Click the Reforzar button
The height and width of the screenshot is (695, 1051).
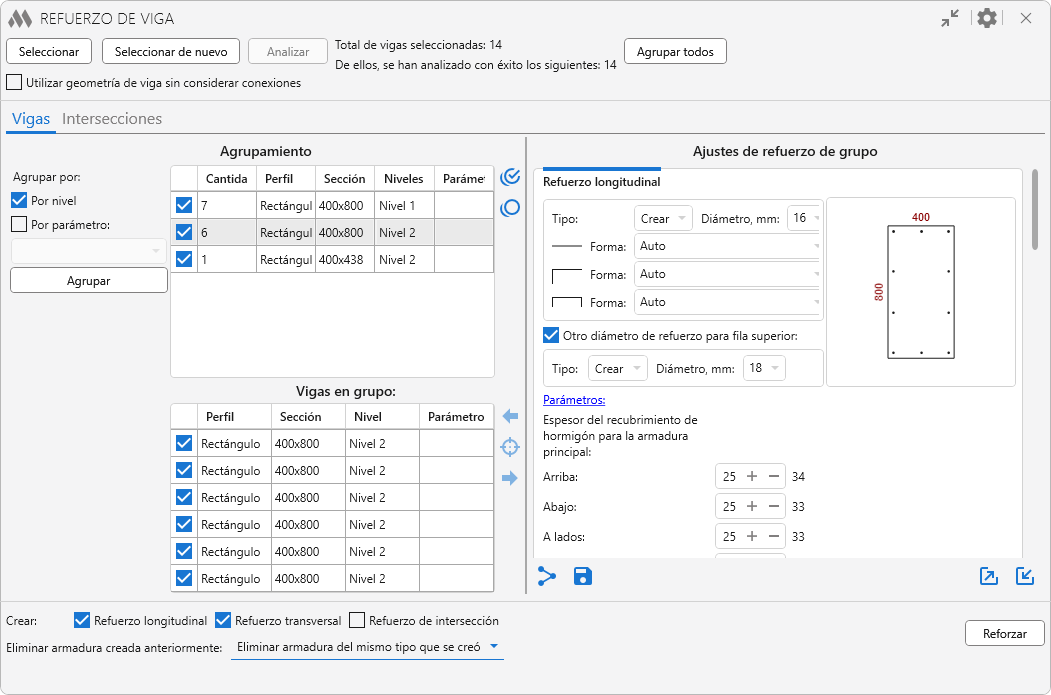click(1004, 633)
